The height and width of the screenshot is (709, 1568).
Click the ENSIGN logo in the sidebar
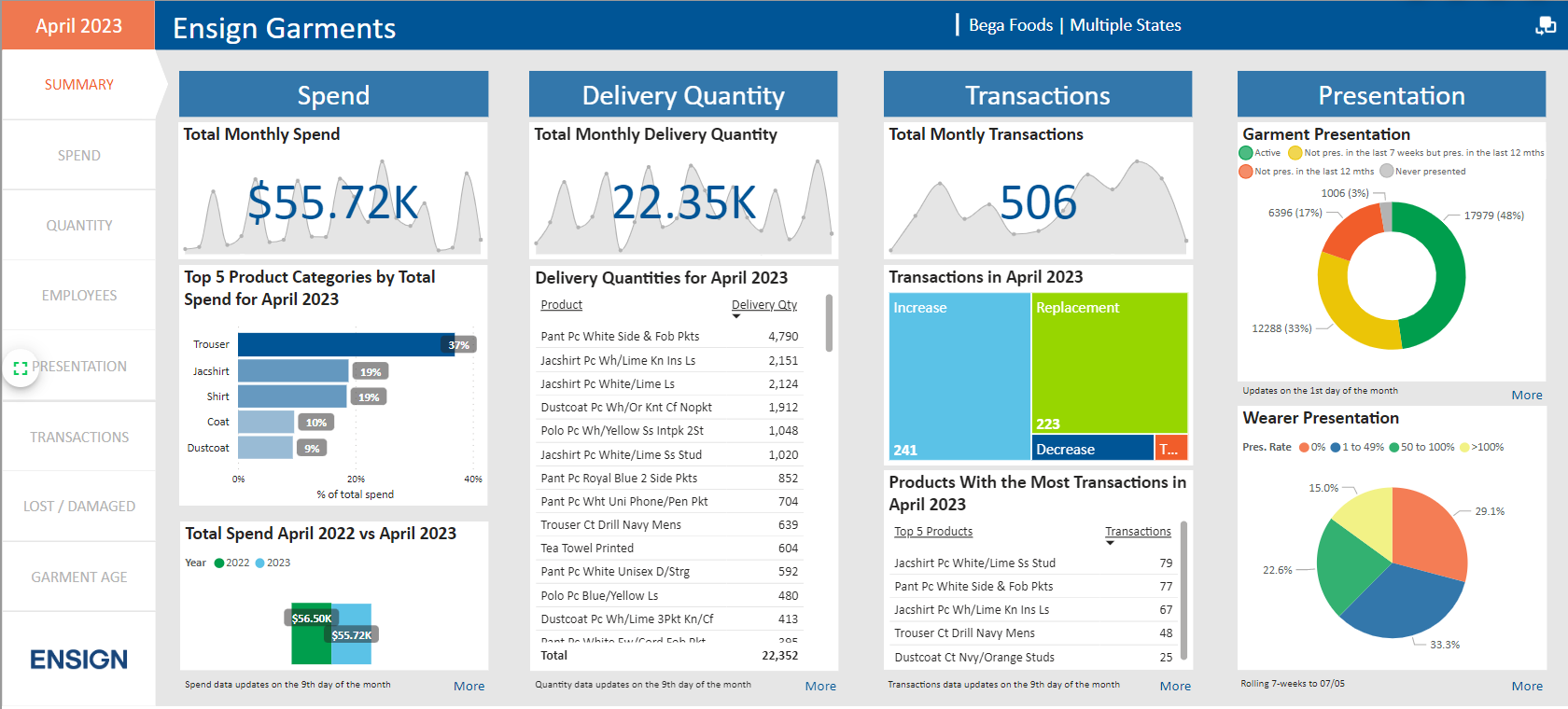pos(78,660)
